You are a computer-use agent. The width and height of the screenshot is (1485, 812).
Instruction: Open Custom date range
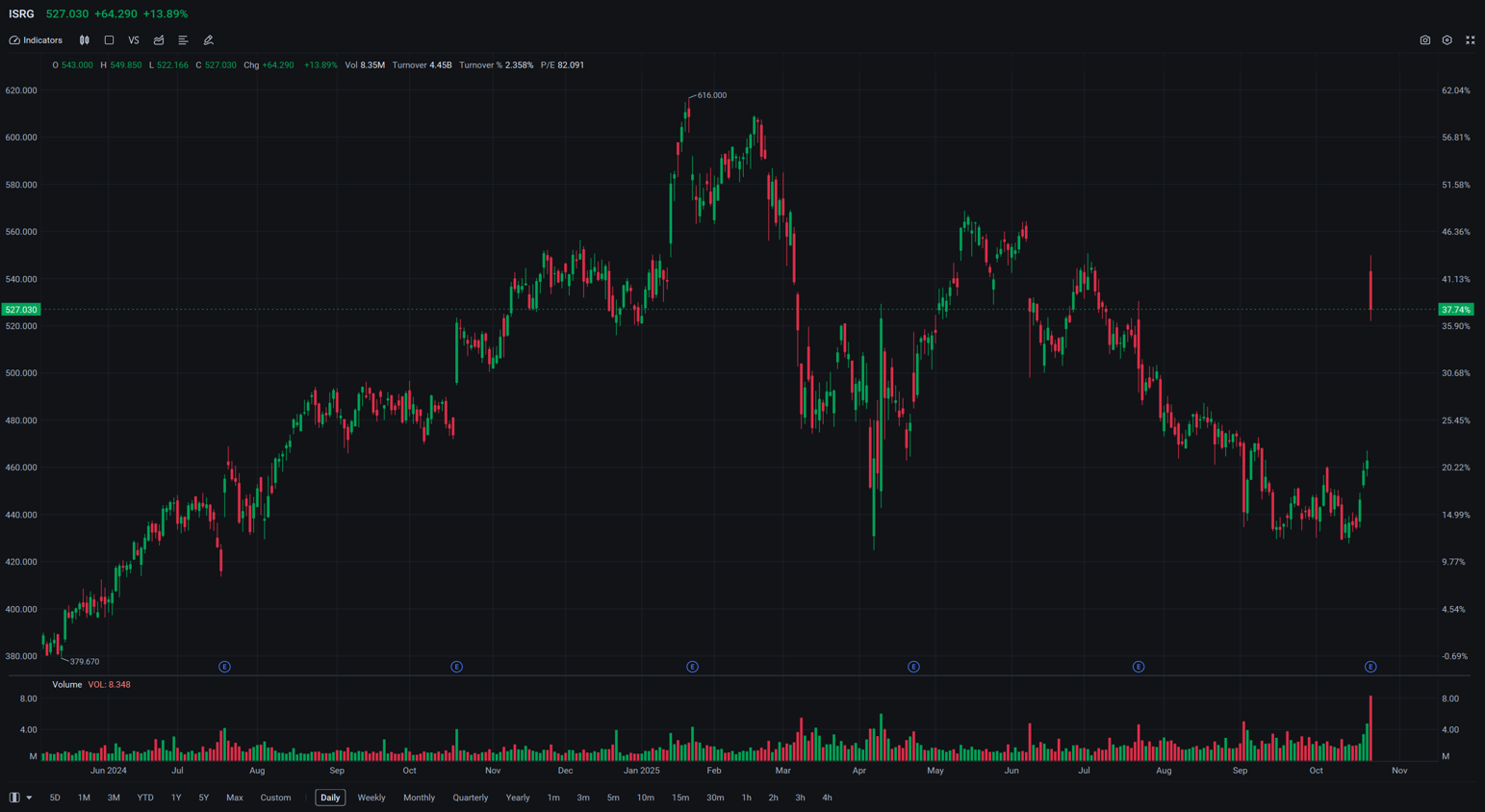tap(275, 798)
